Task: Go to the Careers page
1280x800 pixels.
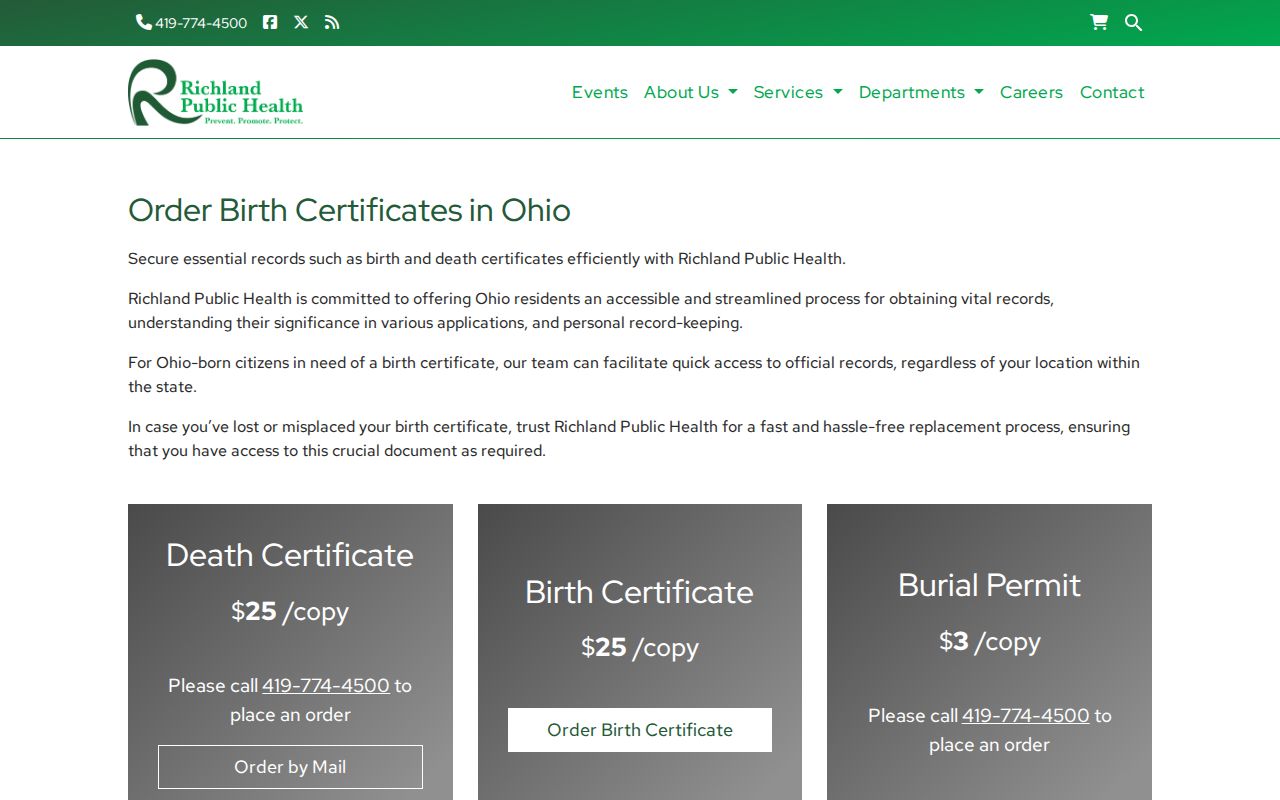Action: click(1031, 92)
